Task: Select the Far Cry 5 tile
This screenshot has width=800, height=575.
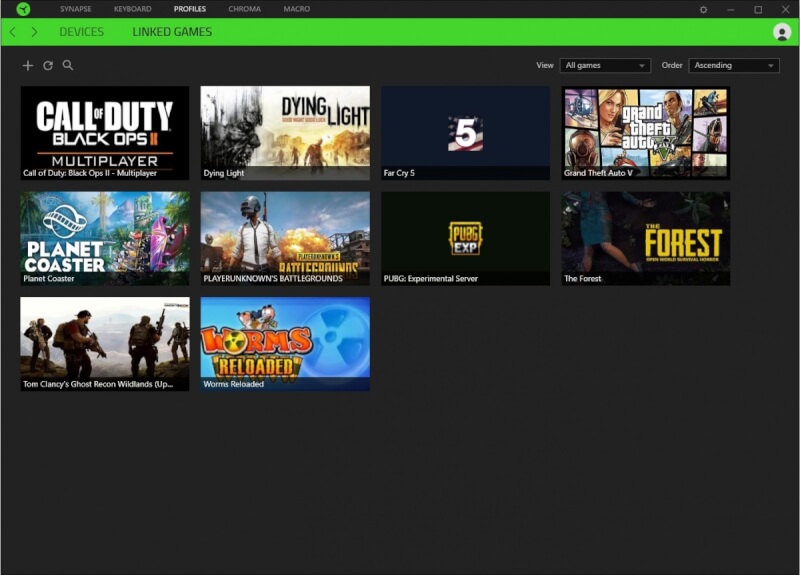Action: [465, 133]
